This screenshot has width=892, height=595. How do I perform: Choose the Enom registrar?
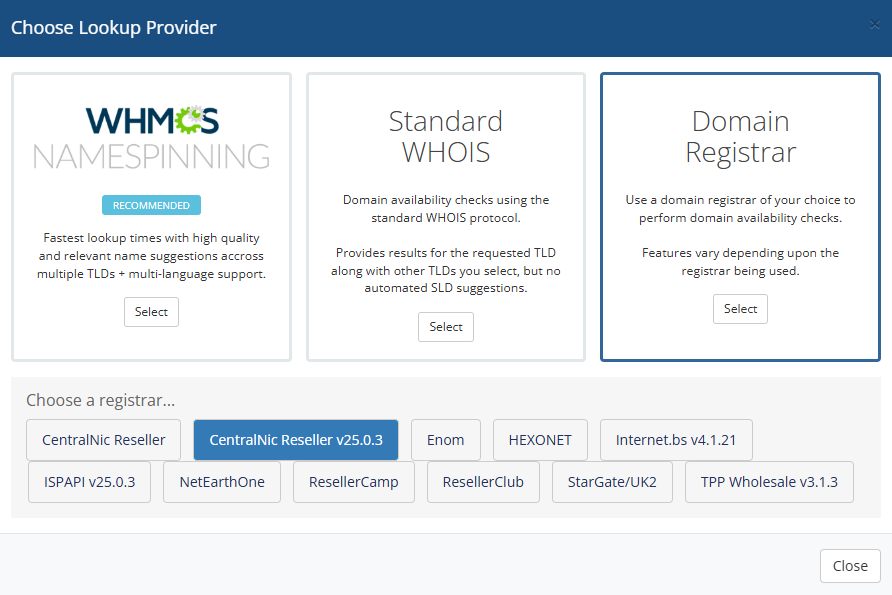(445, 440)
